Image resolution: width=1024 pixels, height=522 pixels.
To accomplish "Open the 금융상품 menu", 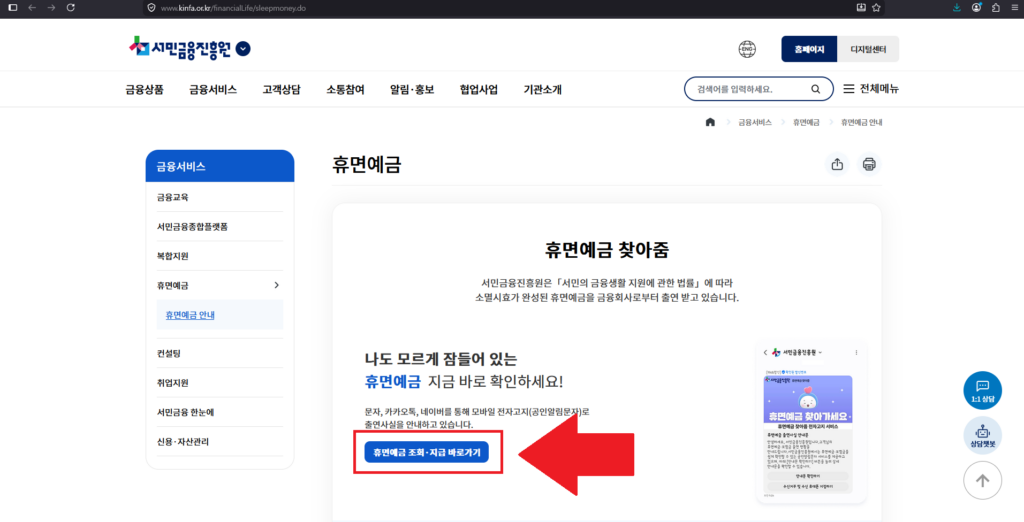I will (x=144, y=90).
